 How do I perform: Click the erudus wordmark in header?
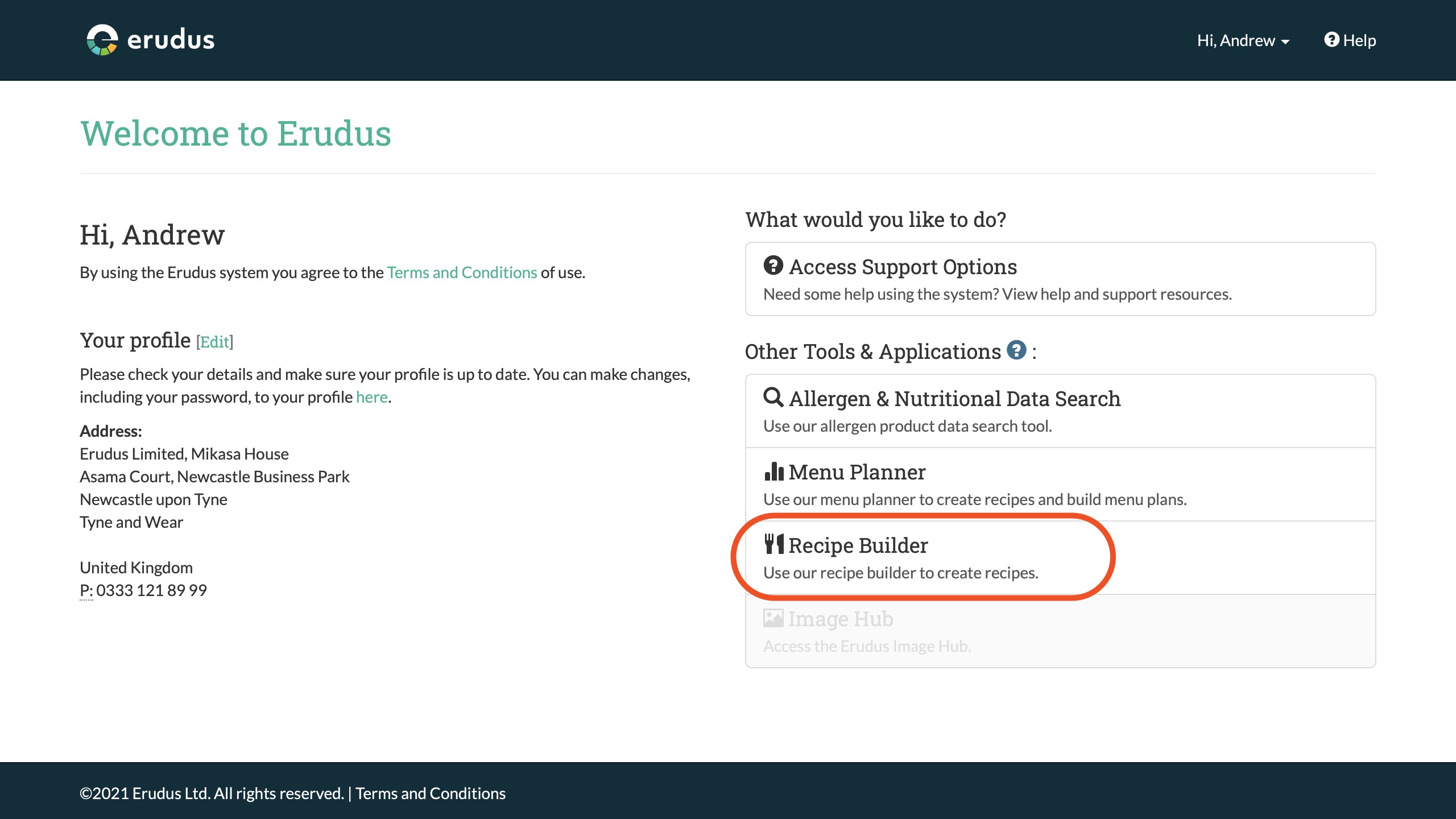point(171,40)
